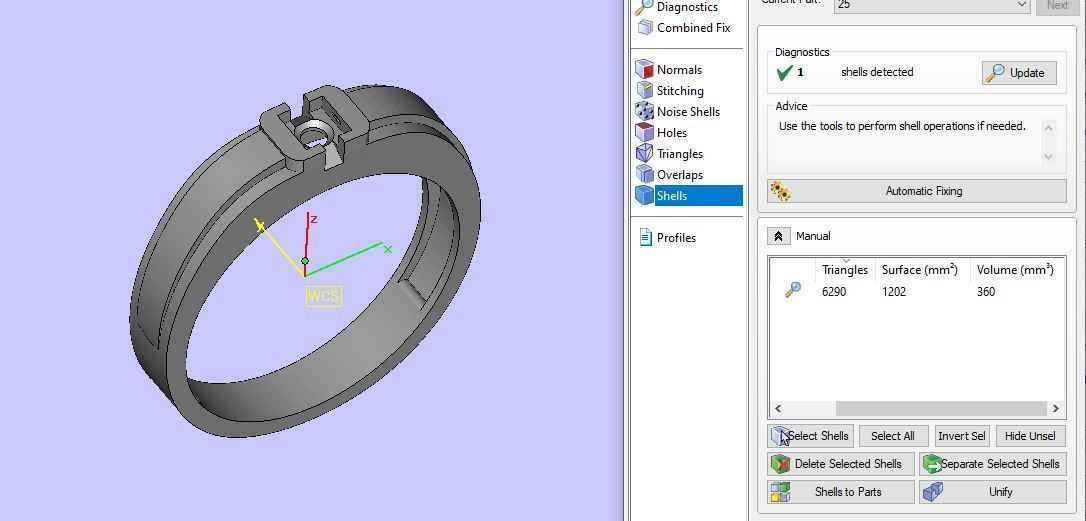Open the Triangles fixing page
Image resolution: width=1086 pixels, height=521 pixels.
tap(679, 154)
